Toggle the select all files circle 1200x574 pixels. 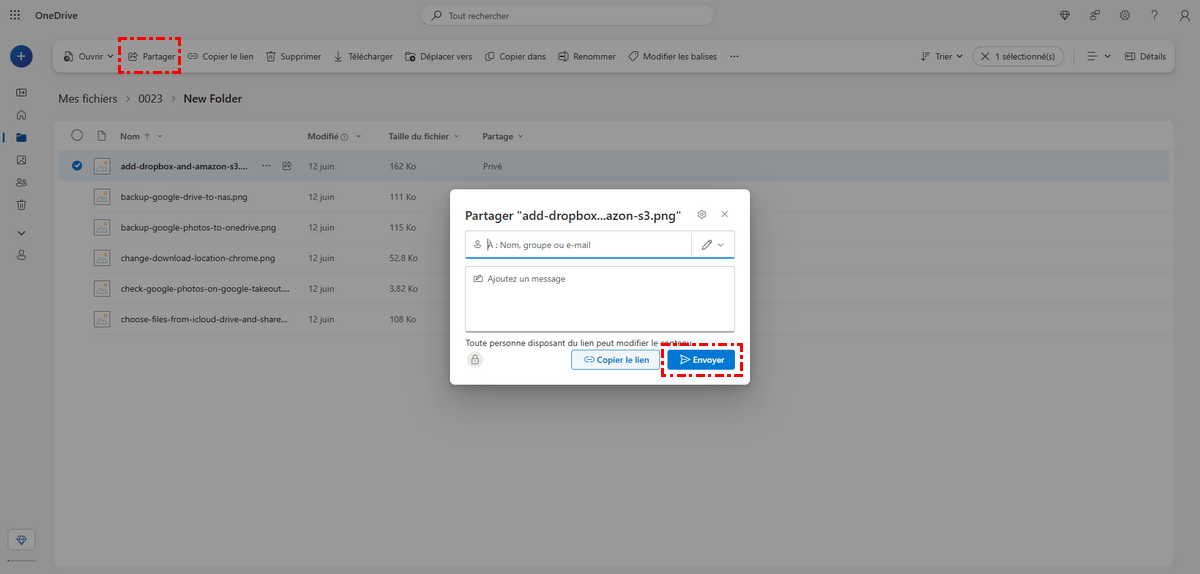77,136
